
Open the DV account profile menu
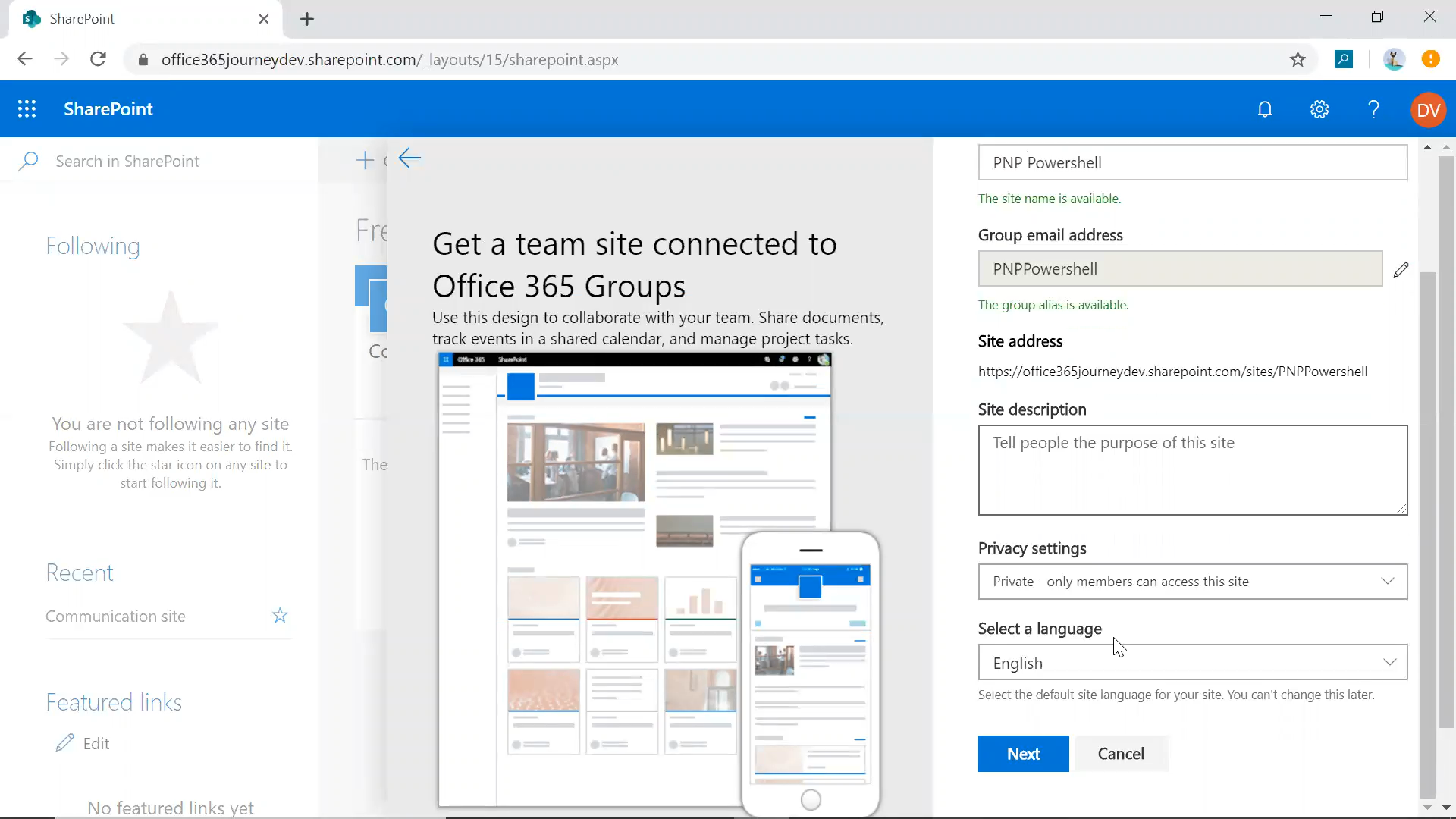1429,110
